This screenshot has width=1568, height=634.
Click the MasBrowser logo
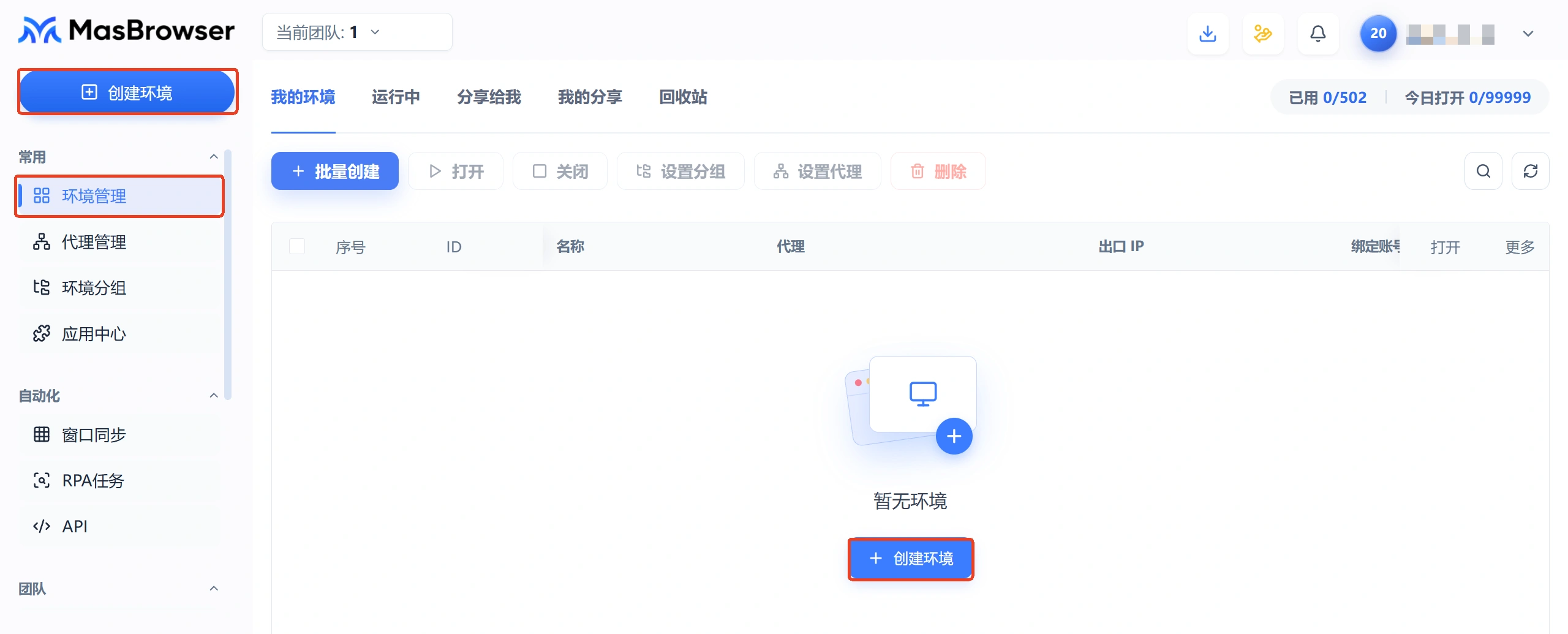(x=126, y=31)
